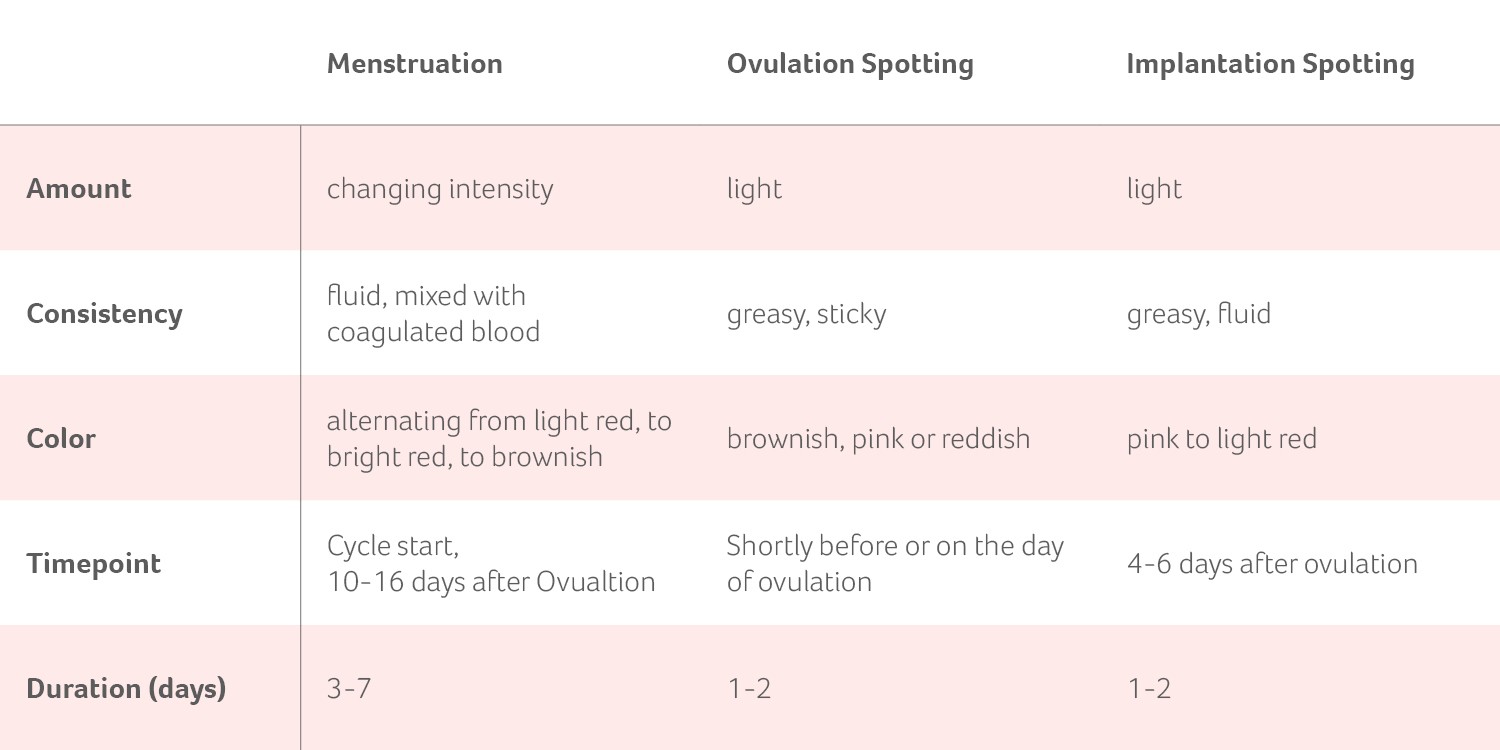Click the 'greasy, sticky' cell
This screenshot has height=750, width=1500.
coord(806,314)
